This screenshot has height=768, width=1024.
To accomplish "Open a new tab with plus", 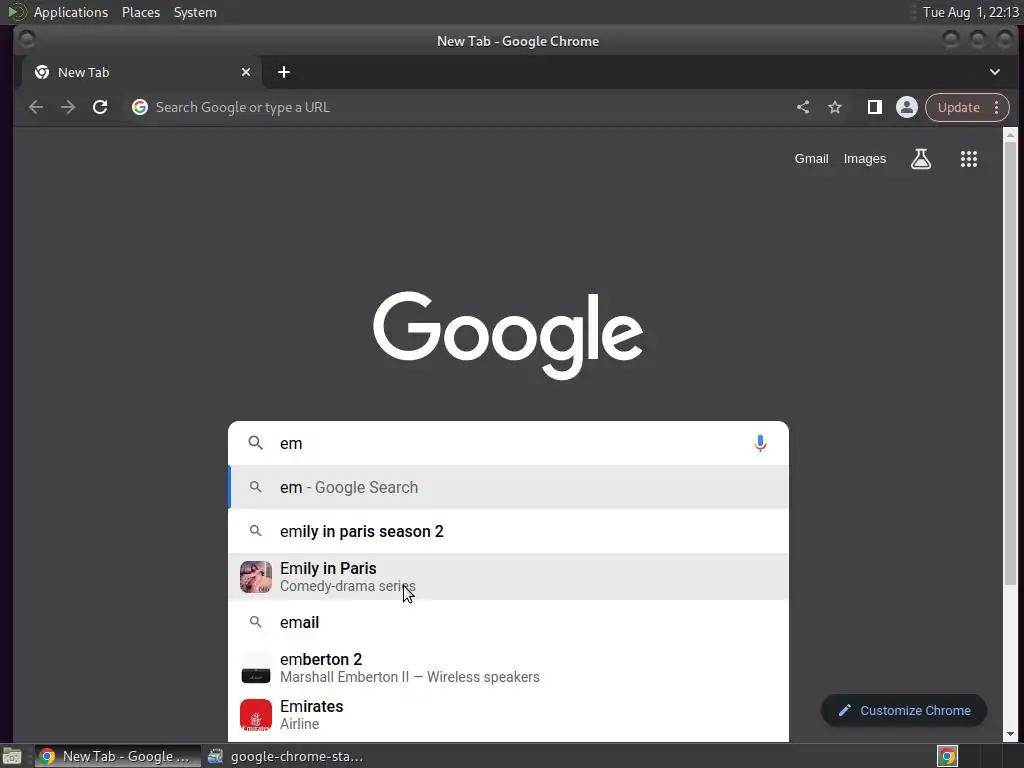I will click(x=283, y=72).
